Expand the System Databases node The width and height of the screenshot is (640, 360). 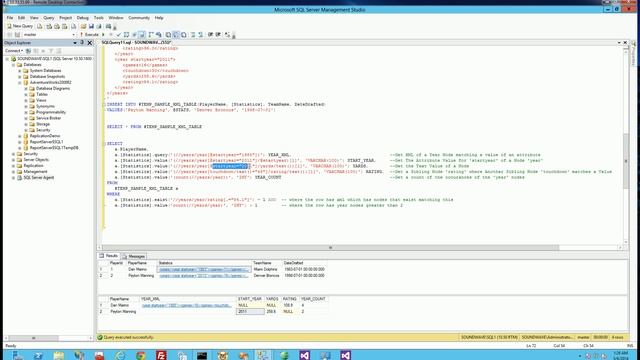point(20,71)
